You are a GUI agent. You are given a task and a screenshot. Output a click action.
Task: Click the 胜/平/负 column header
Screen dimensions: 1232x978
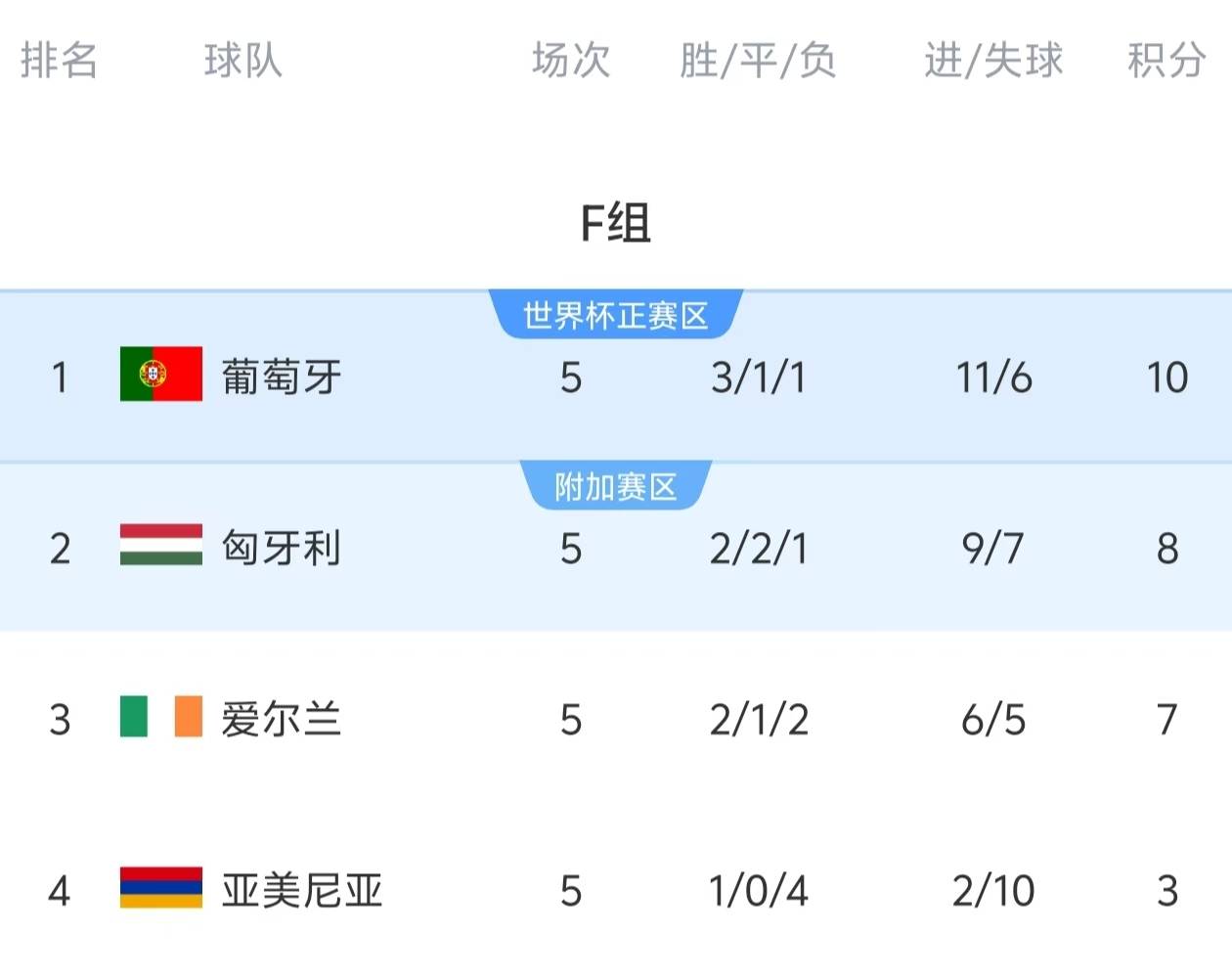pyautogui.click(x=759, y=61)
